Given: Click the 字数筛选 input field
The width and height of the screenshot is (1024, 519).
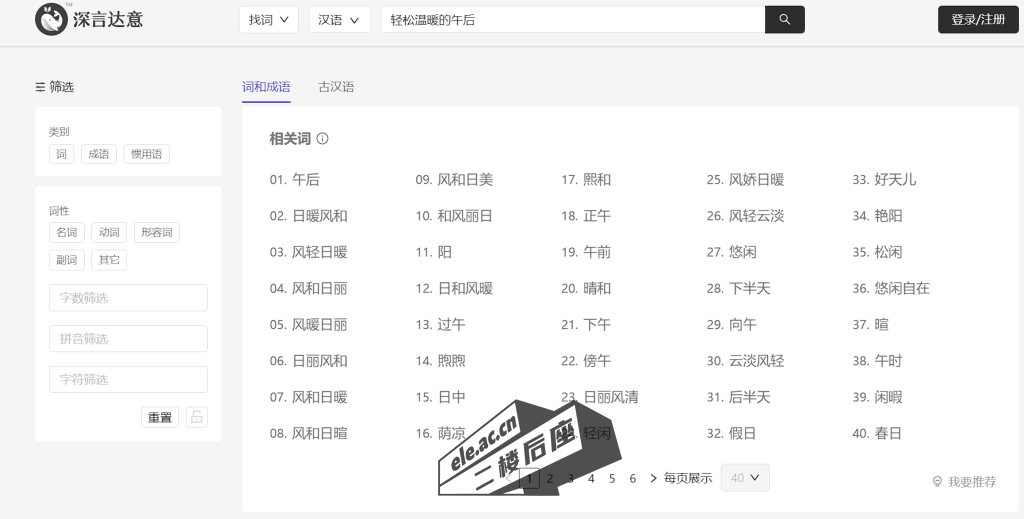Looking at the screenshot, I should [x=128, y=298].
